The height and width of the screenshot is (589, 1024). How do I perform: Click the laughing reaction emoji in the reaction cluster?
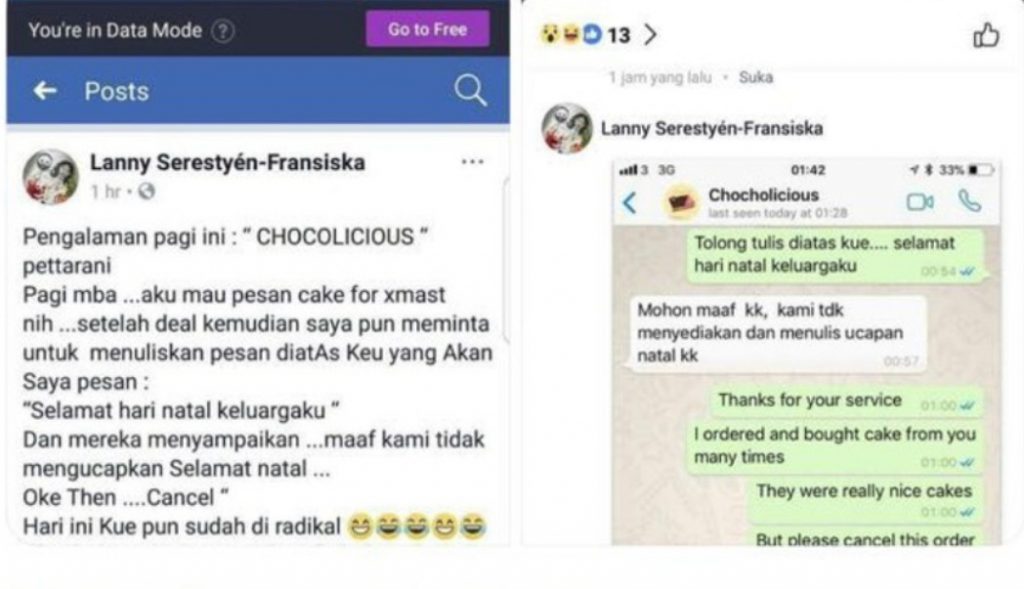pyautogui.click(x=570, y=34)
